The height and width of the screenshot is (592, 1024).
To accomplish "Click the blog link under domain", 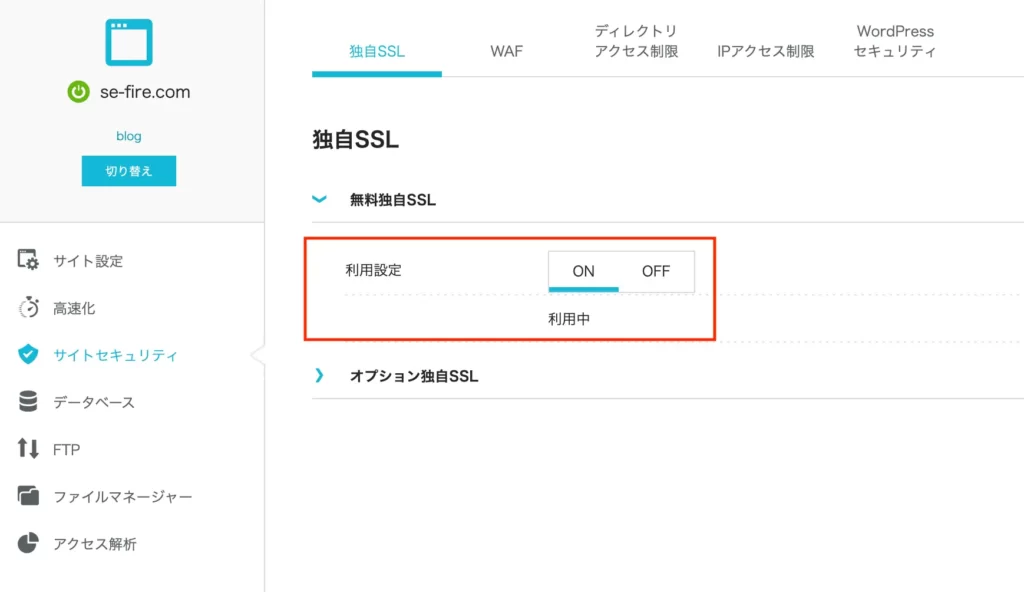I will [129, 136].
